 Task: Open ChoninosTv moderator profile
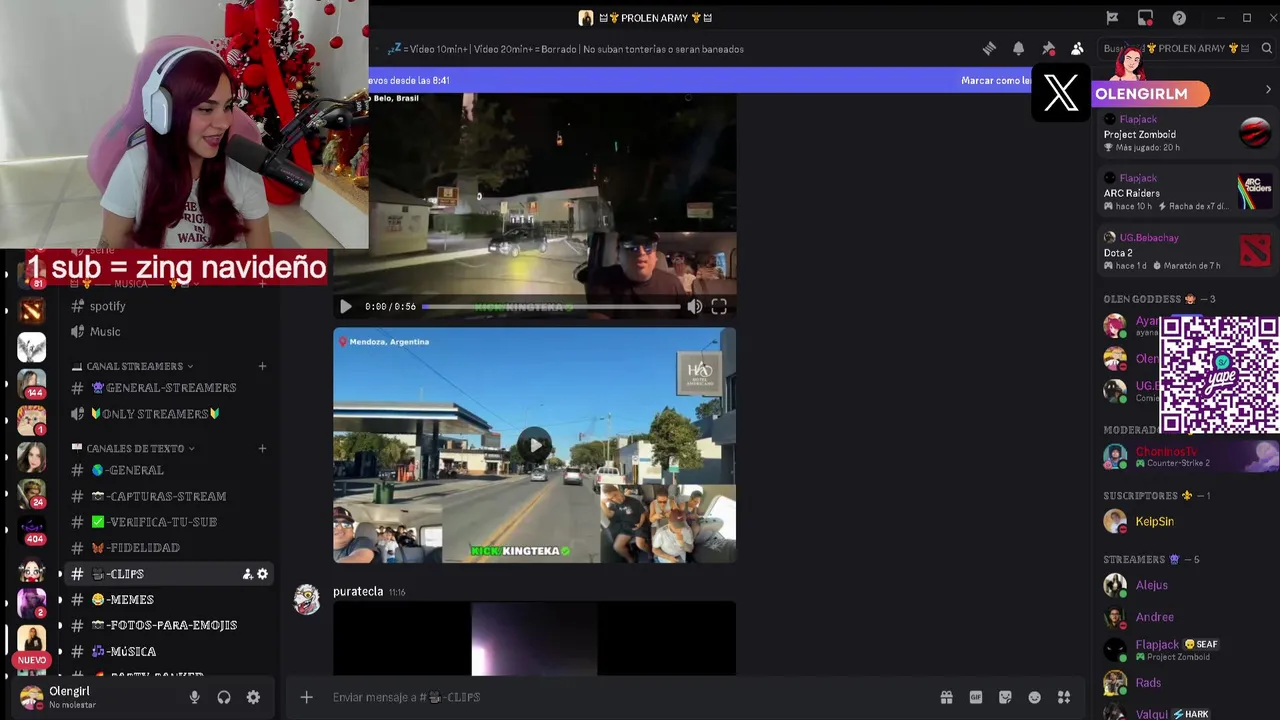pos(1186,456)
